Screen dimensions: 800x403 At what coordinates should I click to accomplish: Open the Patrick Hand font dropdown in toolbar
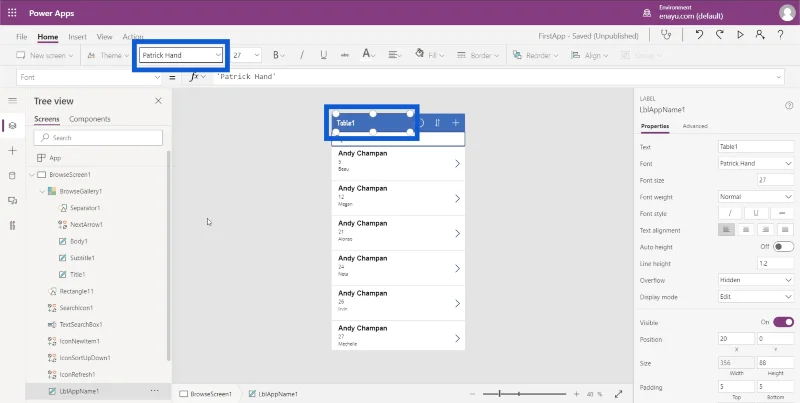(181, 55)
